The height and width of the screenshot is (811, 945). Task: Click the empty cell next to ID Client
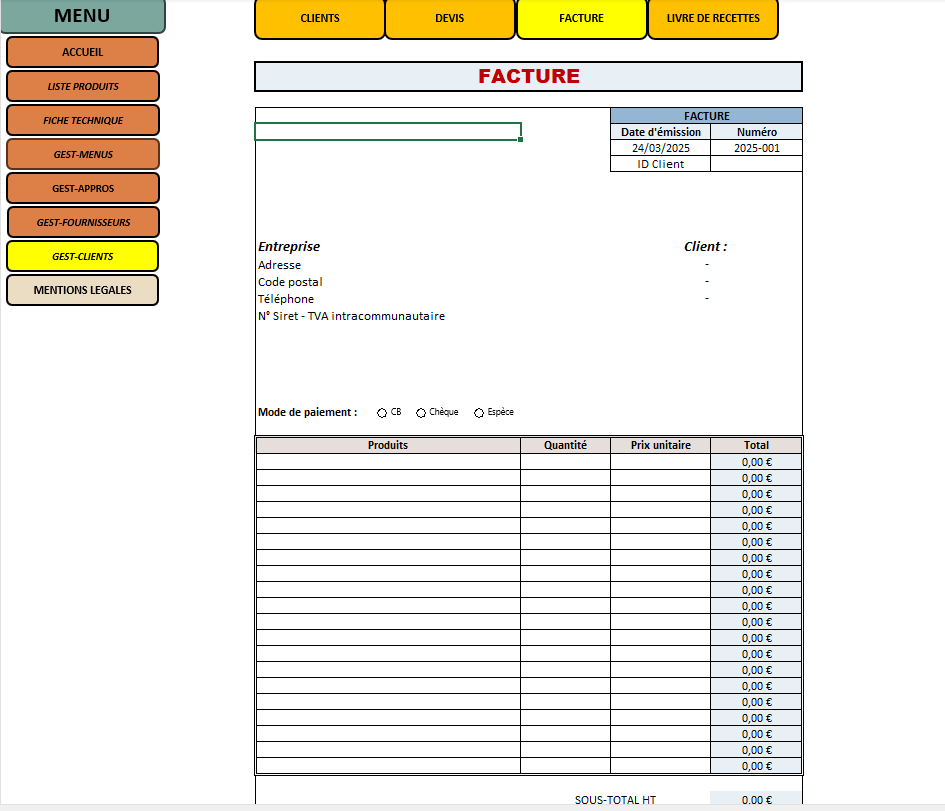click(756, 164)
